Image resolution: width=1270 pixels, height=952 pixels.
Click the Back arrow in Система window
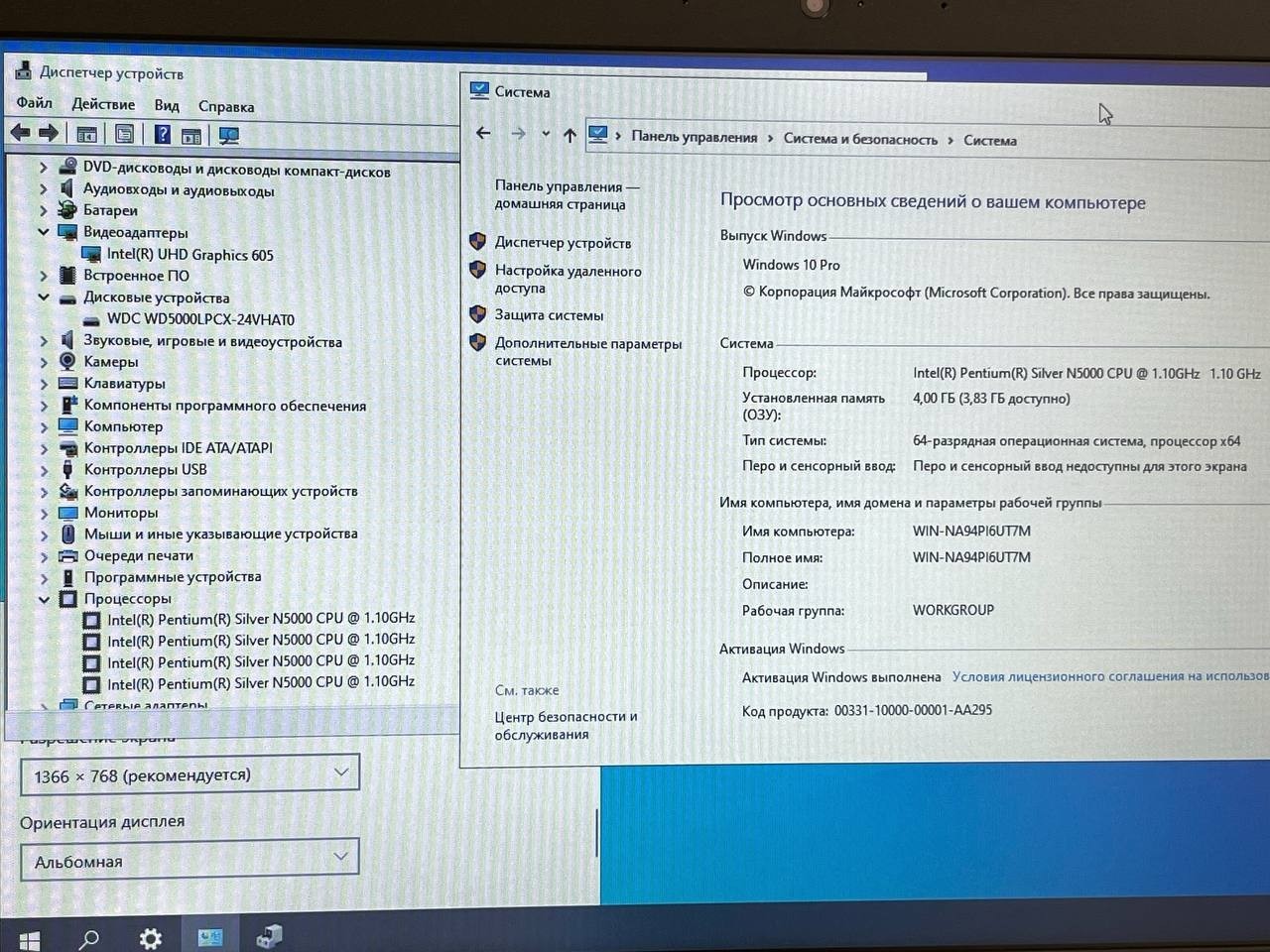click(483, 133)
